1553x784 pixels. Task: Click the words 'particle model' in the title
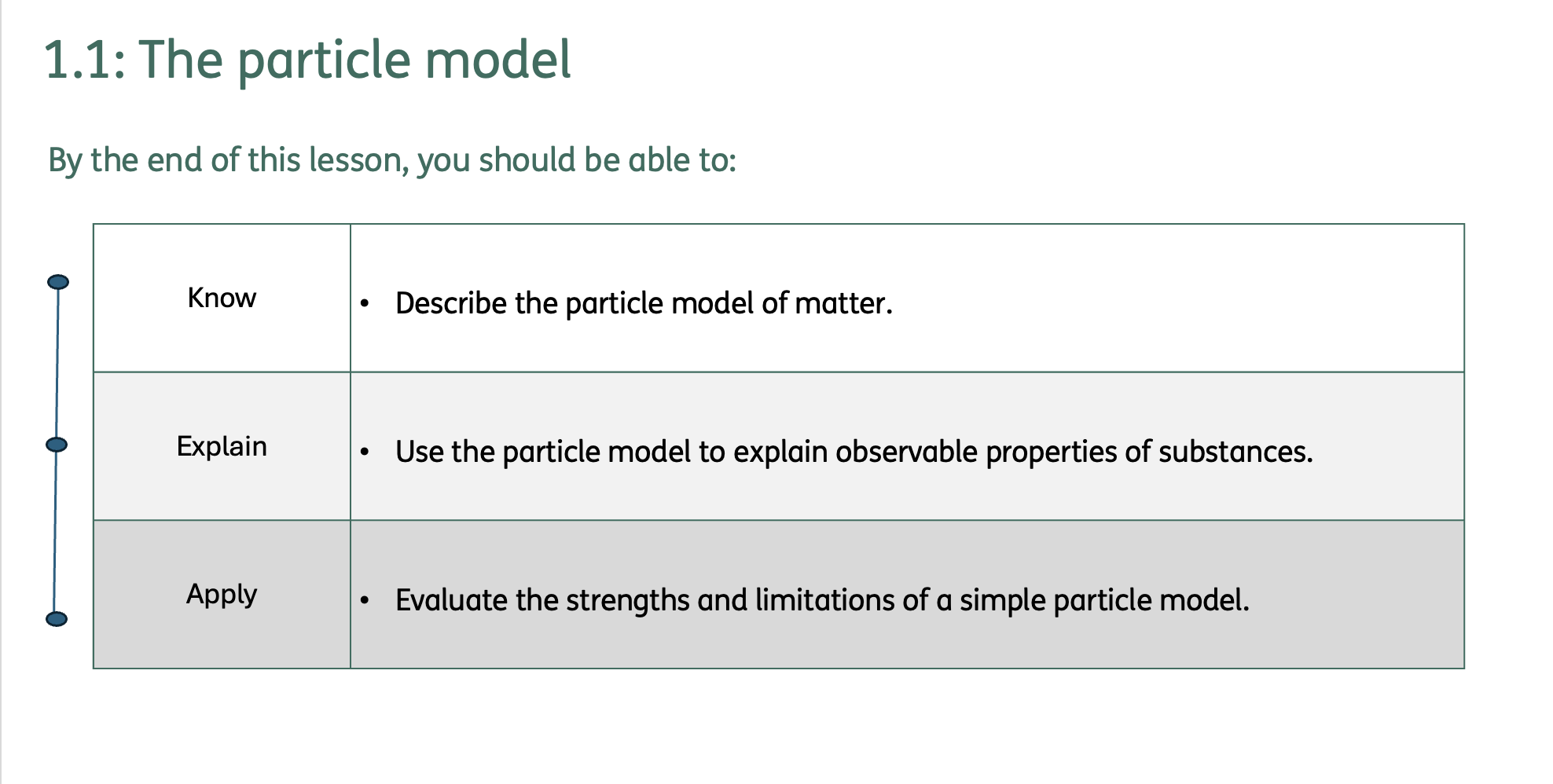point(404,60)
